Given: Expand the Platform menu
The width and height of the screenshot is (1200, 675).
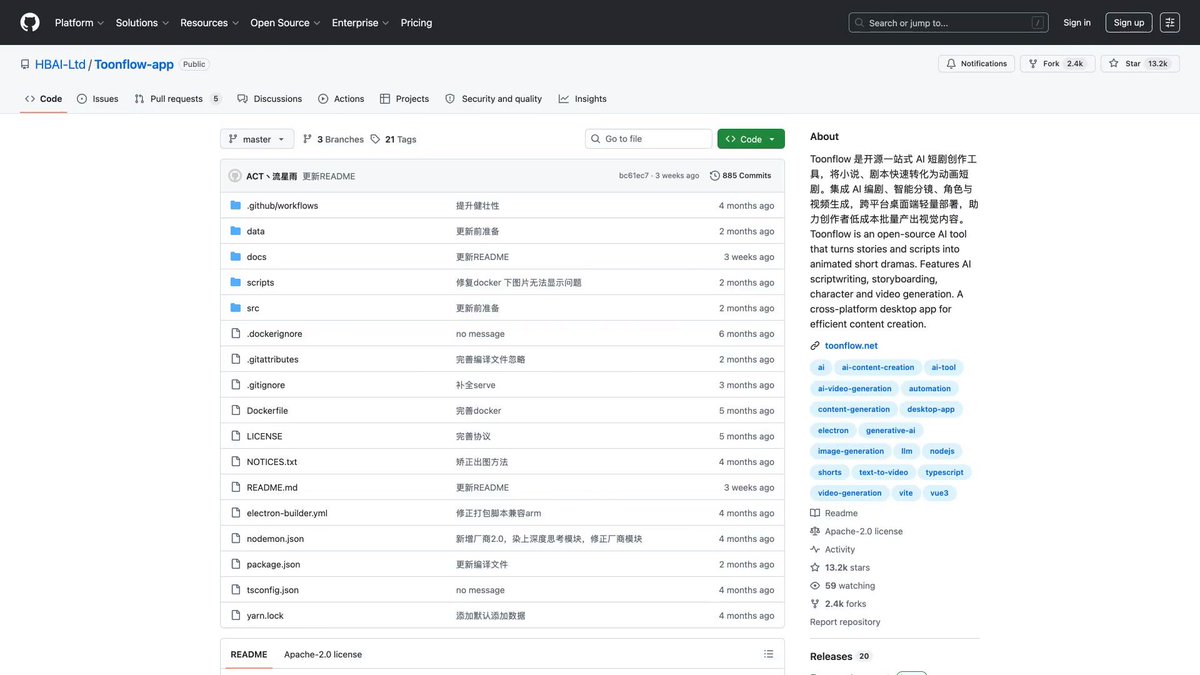Looking at the screenshot, I should (80, 22).
